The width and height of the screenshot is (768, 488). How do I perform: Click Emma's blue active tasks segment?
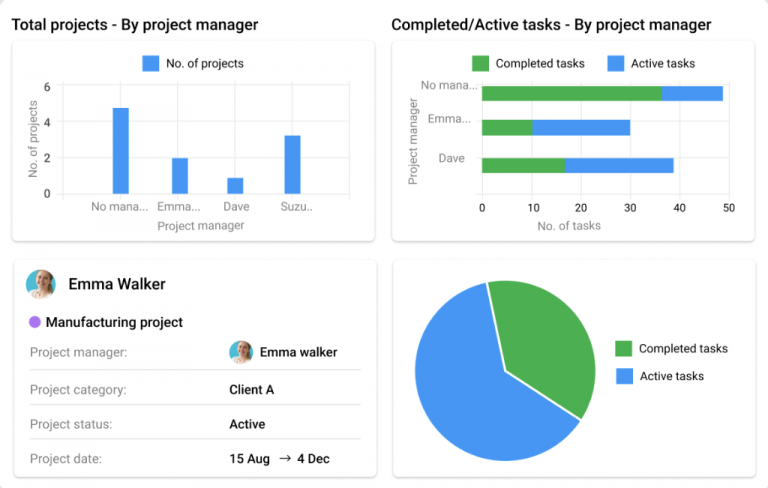[x=581, y=128]
